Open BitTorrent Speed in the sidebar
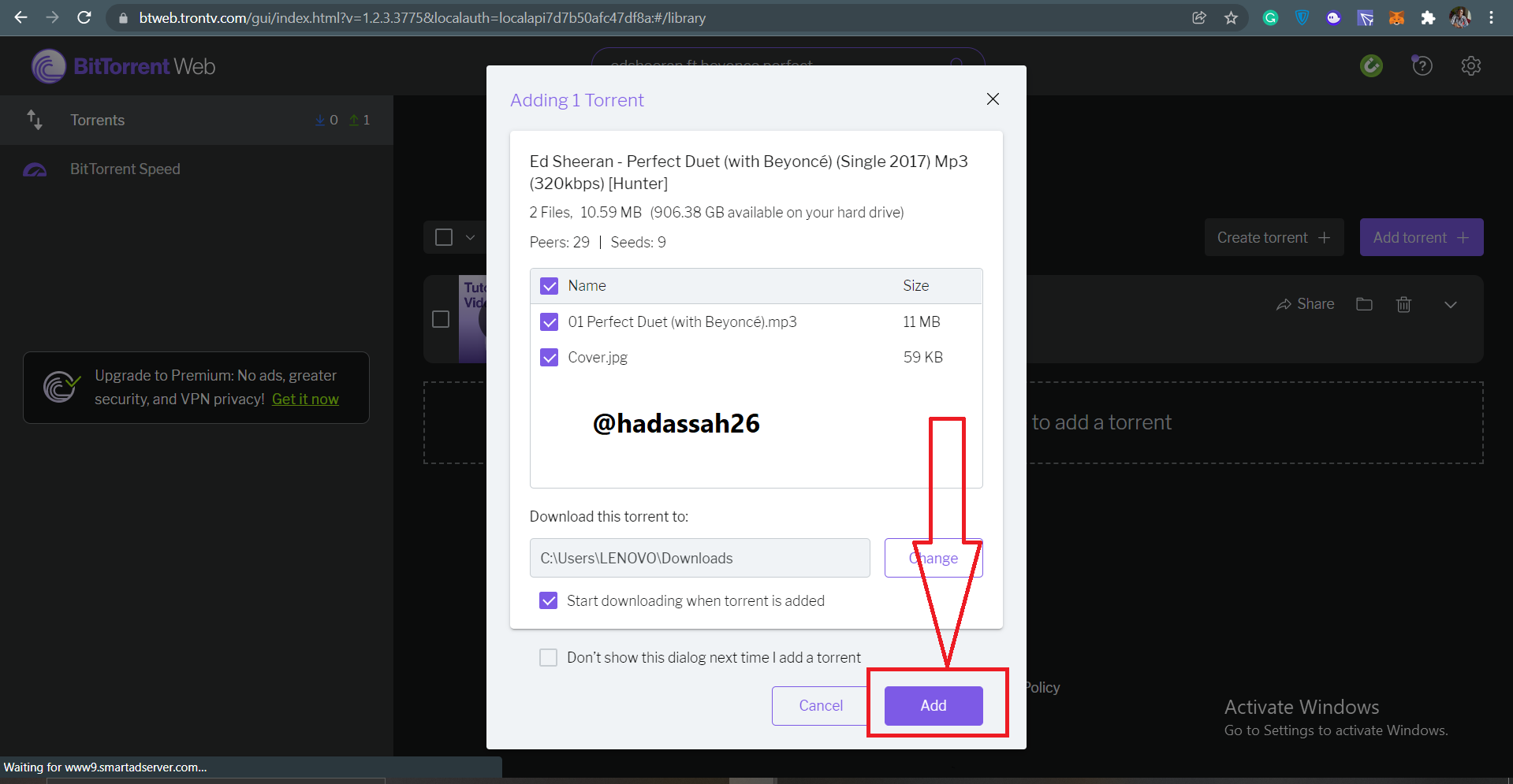 [x=196, y=169]
